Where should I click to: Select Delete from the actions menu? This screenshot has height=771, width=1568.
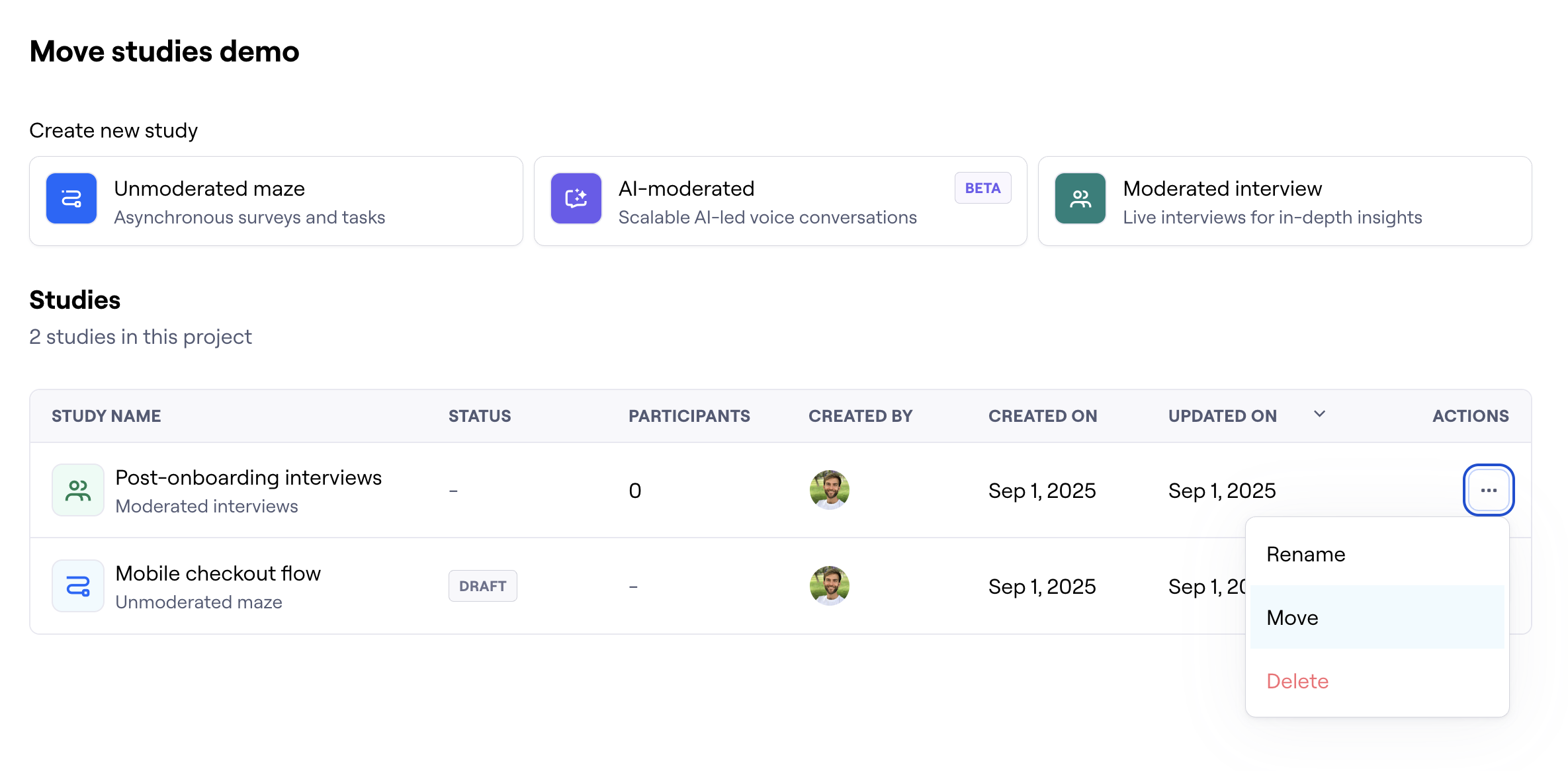tap(1297, 681)
